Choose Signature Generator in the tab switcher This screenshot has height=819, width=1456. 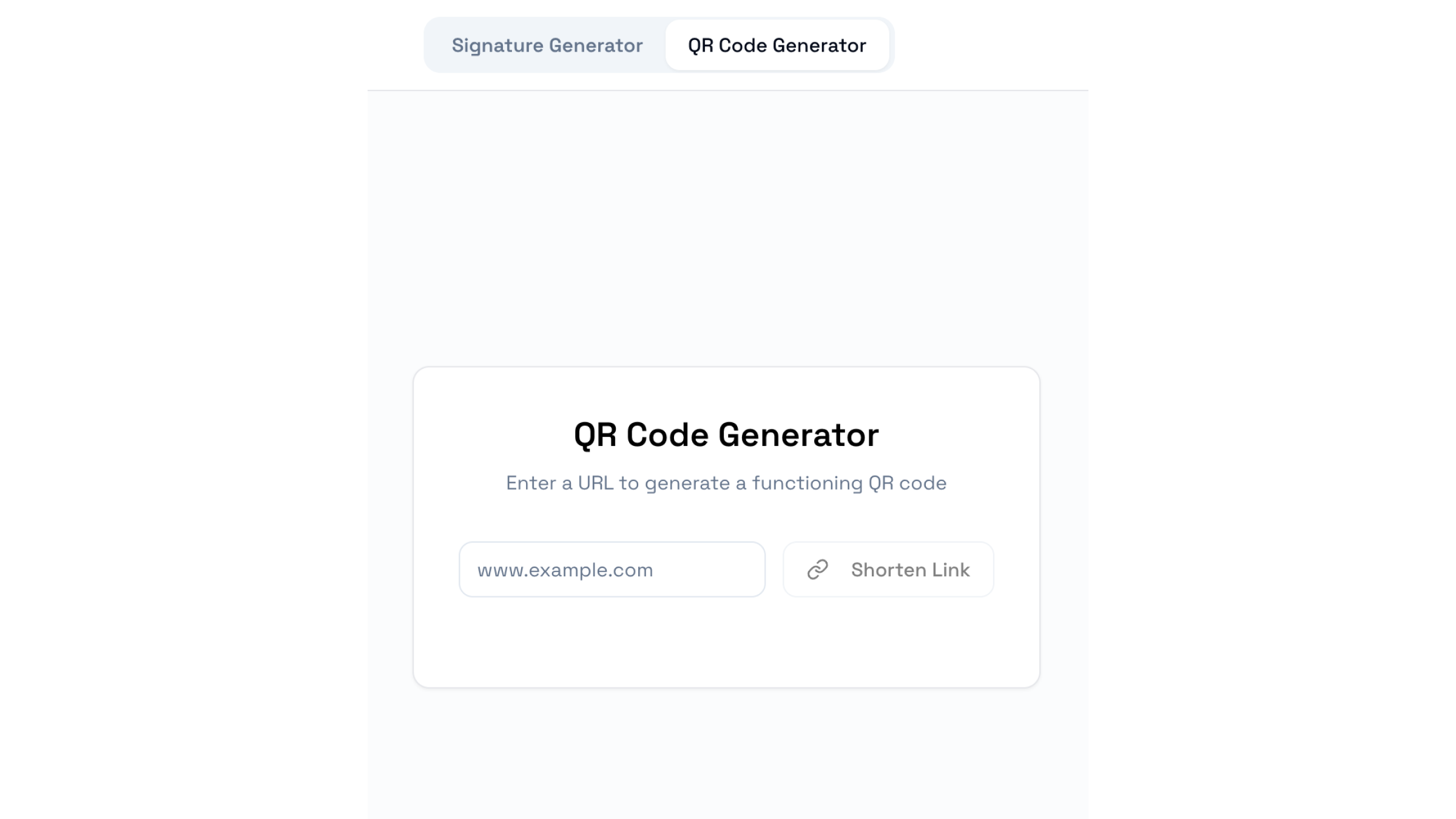pyautogui.click(x=547, y=45)
